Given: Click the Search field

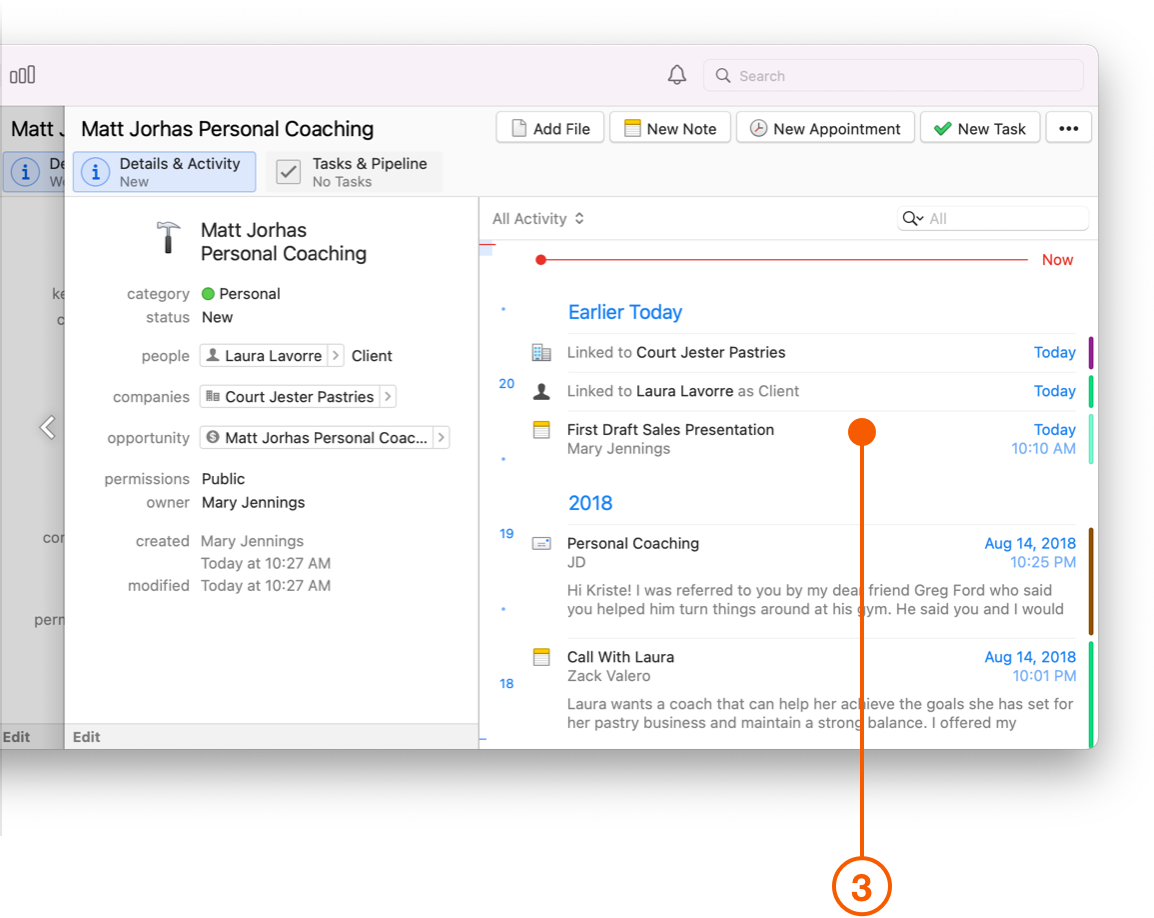Looking at the screenshot, I should pos(893,76).
